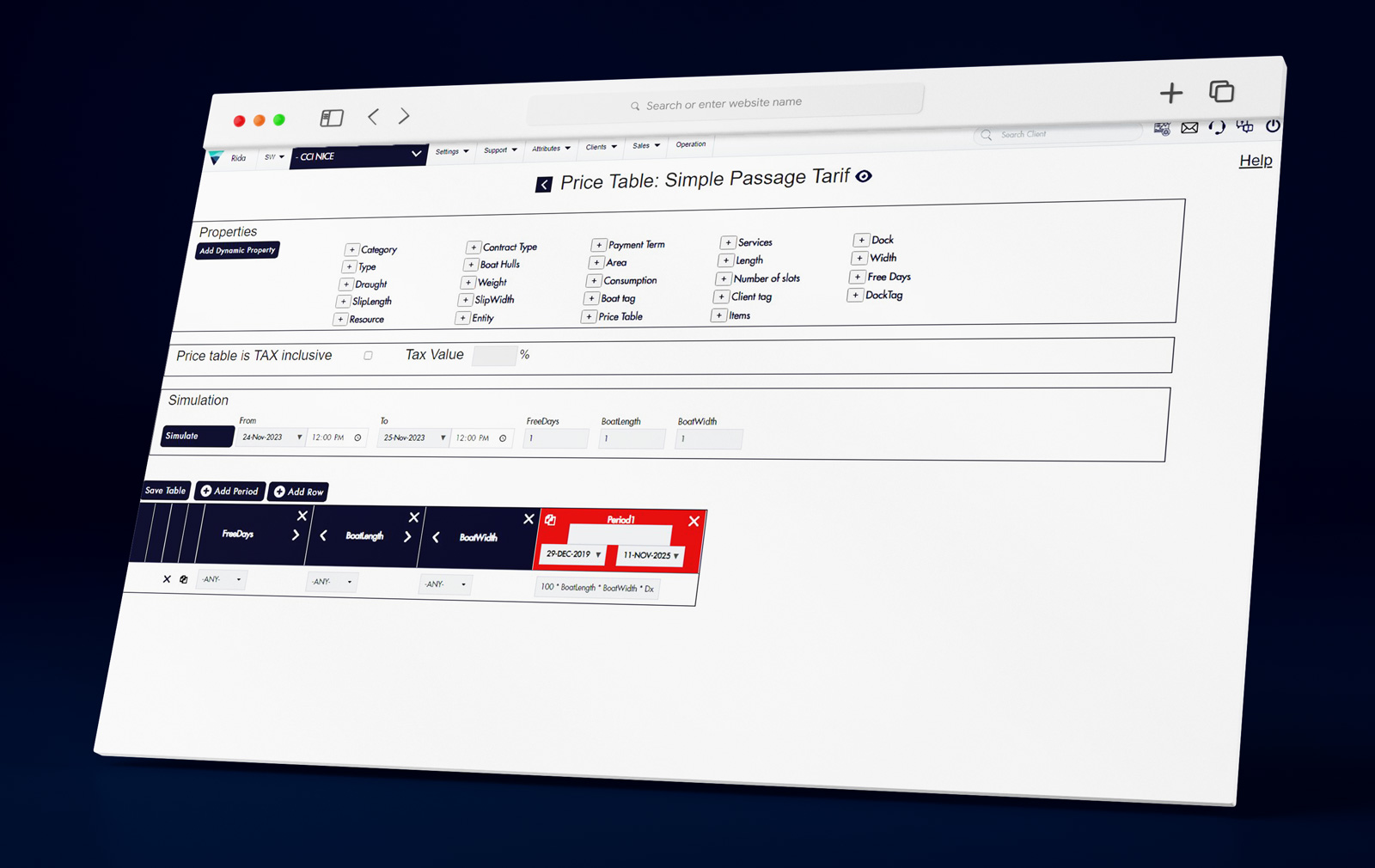Open the sitemap/navigation icon near the power button
Image resolution: width=1375 pixels, height=868 pixels.
[x=1244, y=126]
